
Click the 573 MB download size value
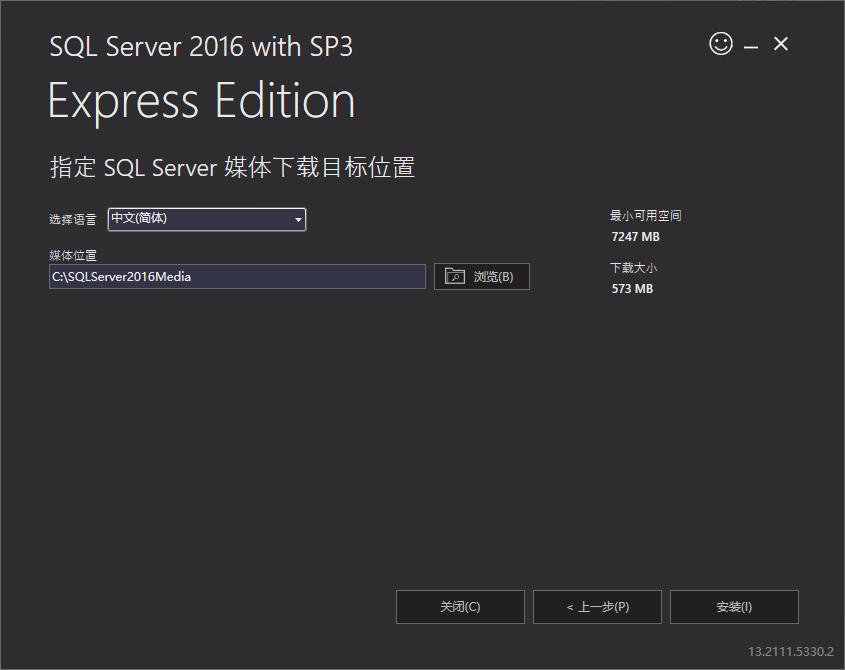[x=632, y=289]
